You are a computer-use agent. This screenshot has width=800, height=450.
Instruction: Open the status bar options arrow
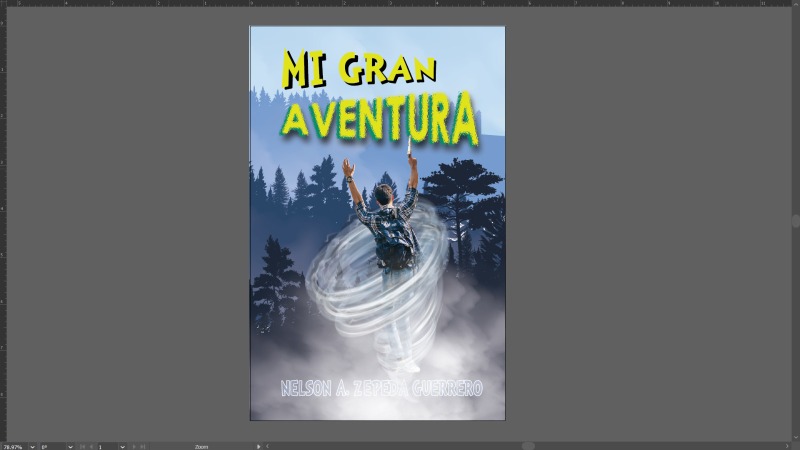pyautogui.click(x=259, y=446)
